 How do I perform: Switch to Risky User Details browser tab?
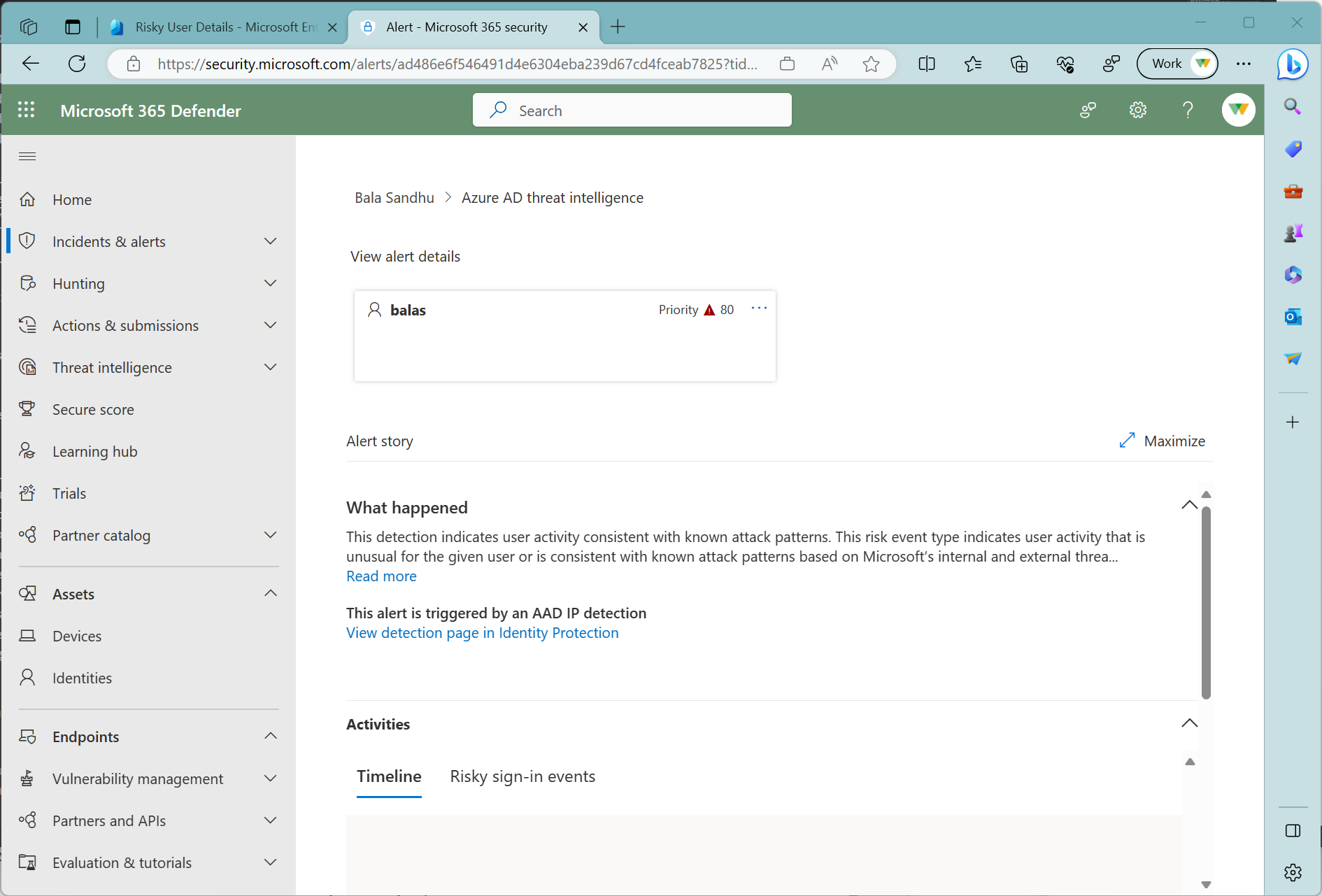pos(222,27)
